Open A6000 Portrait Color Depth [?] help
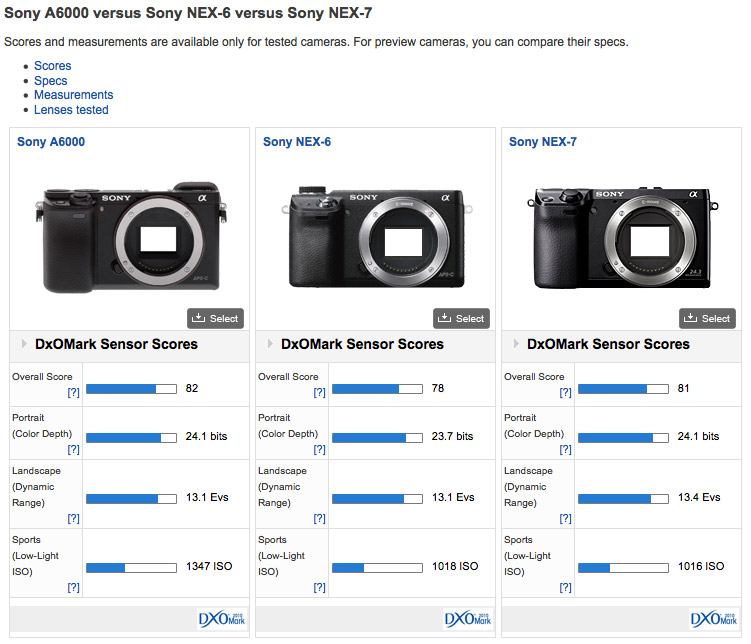The width and height of the screenshot is (751, 644). pos(73,449)
